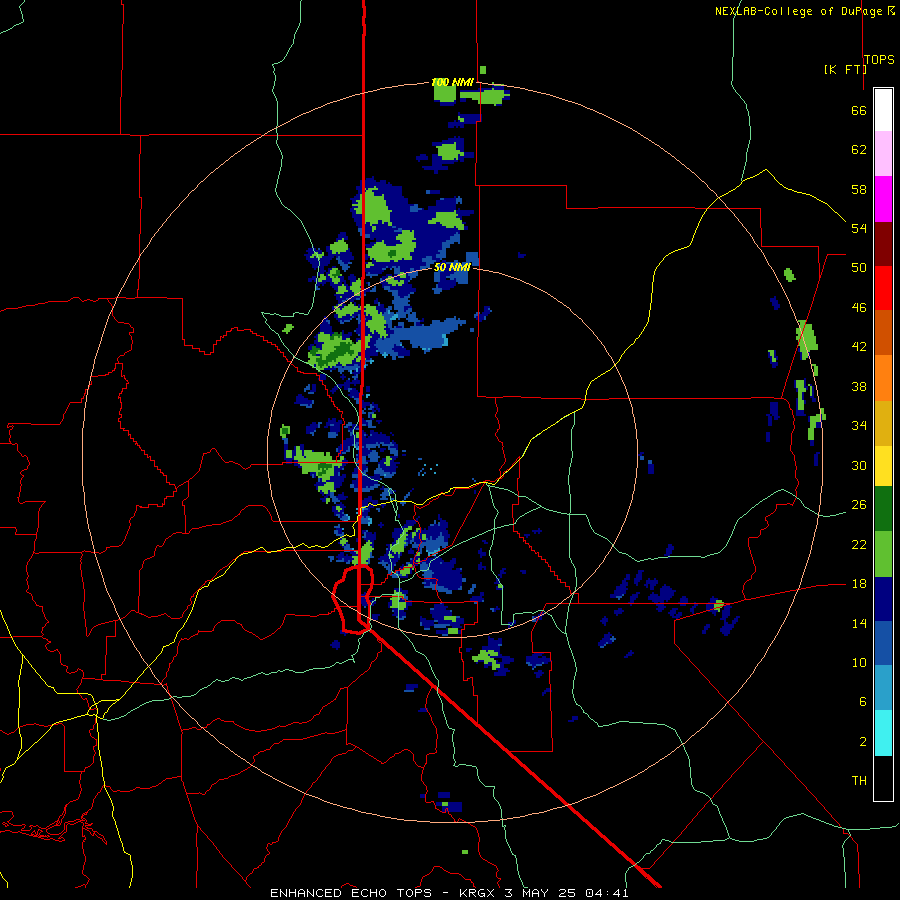Click the dark green 26 kft legend swatch
900x900 pixels.
tap(883, 509)
